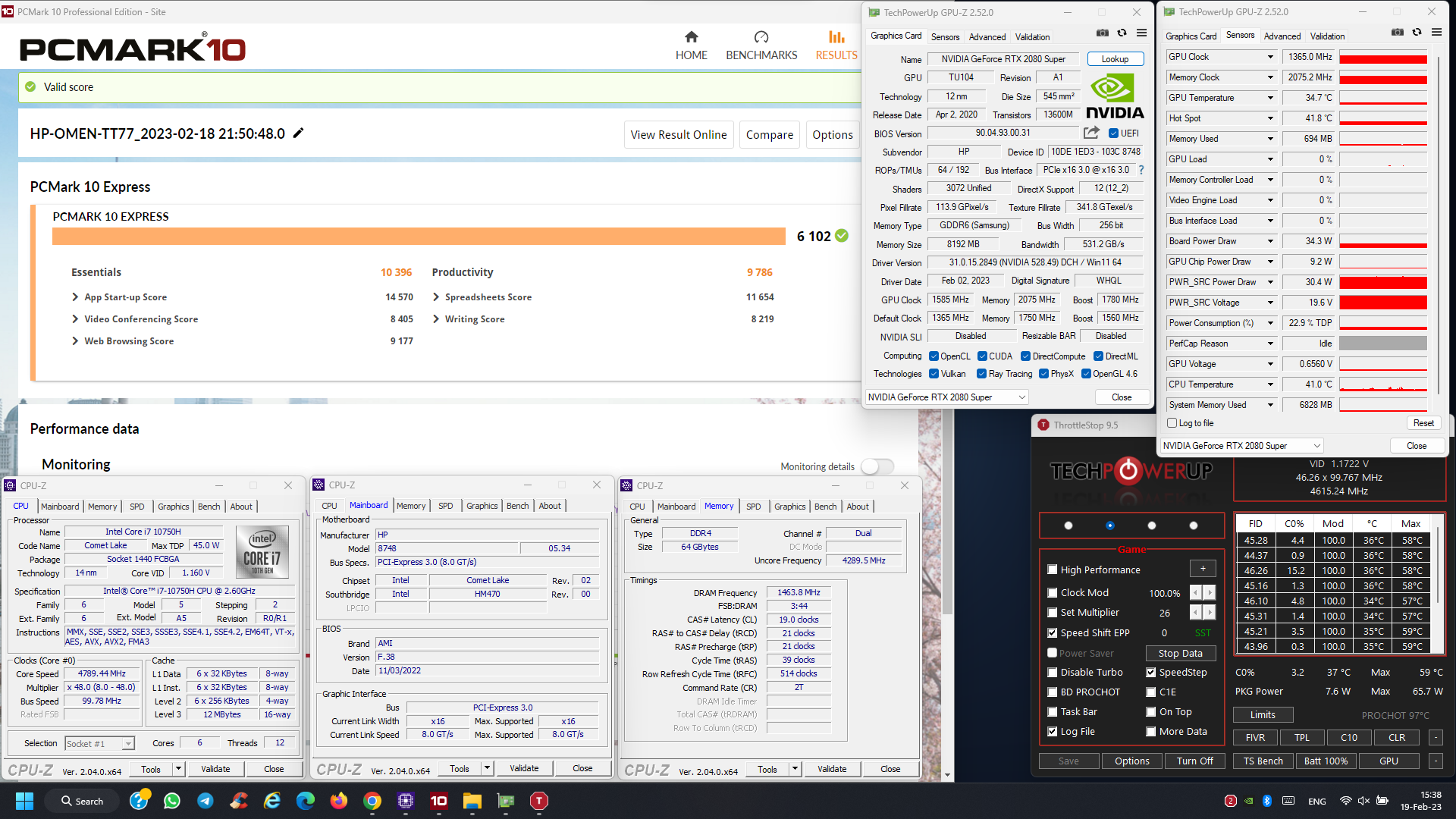This screenshot has width=1456, height=819.
Task: Open Microsoft Edge from the taskbar
Action: pos(306,801)
